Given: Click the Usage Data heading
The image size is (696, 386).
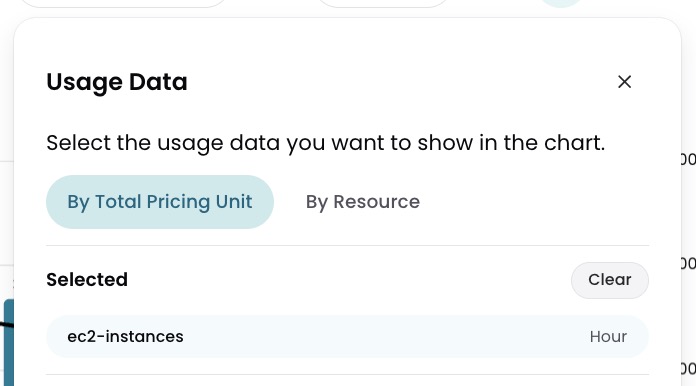Looking at the screenshot, I should click(x=117, y=82).
